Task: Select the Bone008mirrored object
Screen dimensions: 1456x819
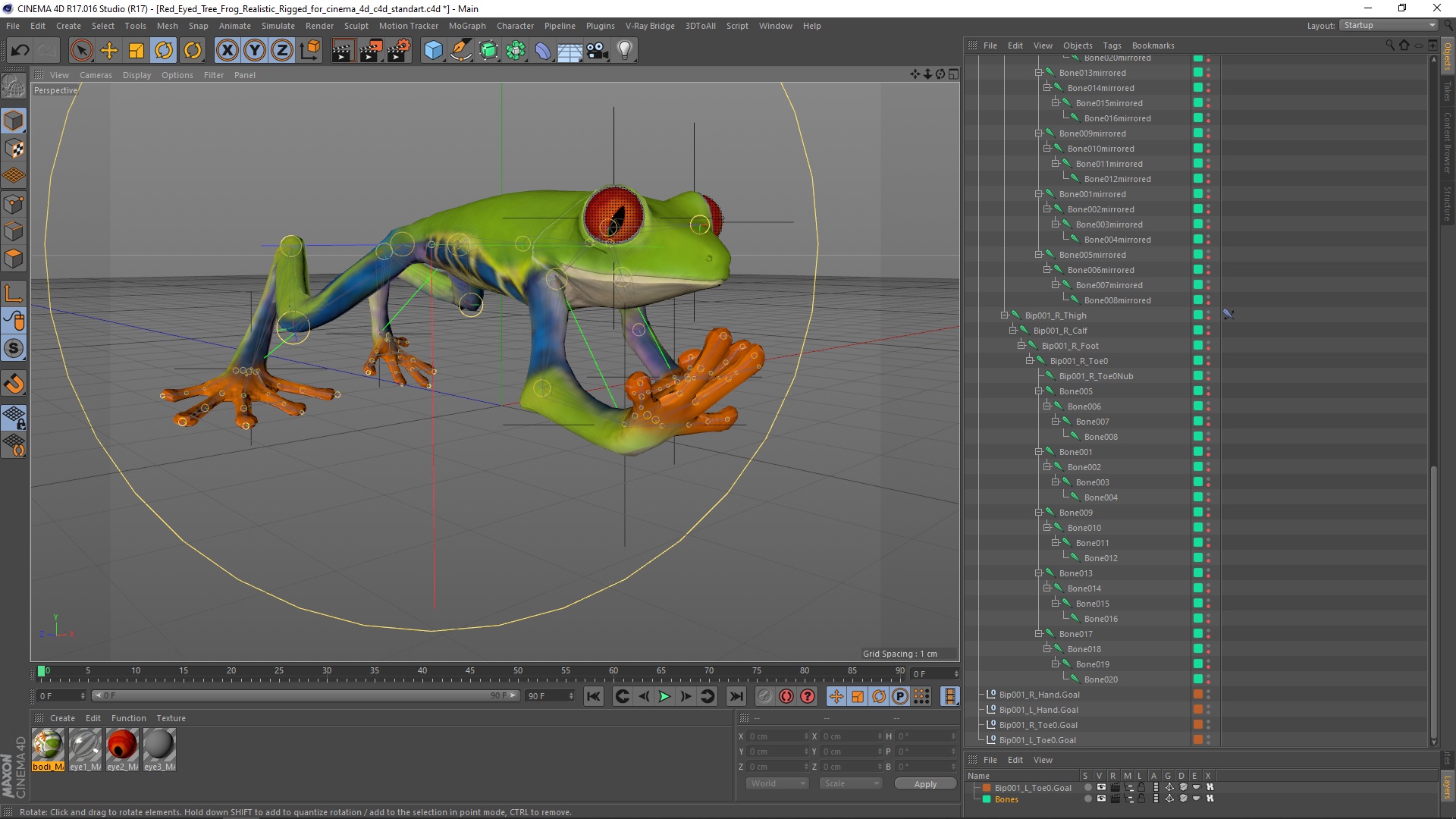Action: coord(1117,300)
